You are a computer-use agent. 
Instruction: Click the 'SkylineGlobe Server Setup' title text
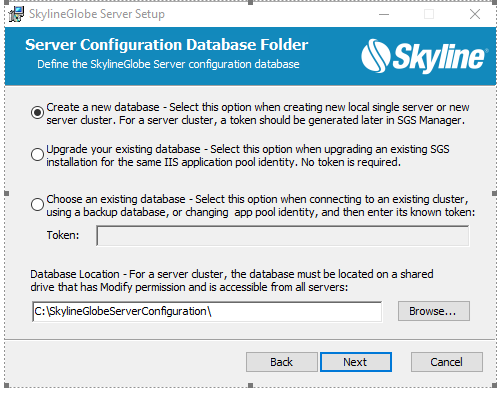coord(97,14)
